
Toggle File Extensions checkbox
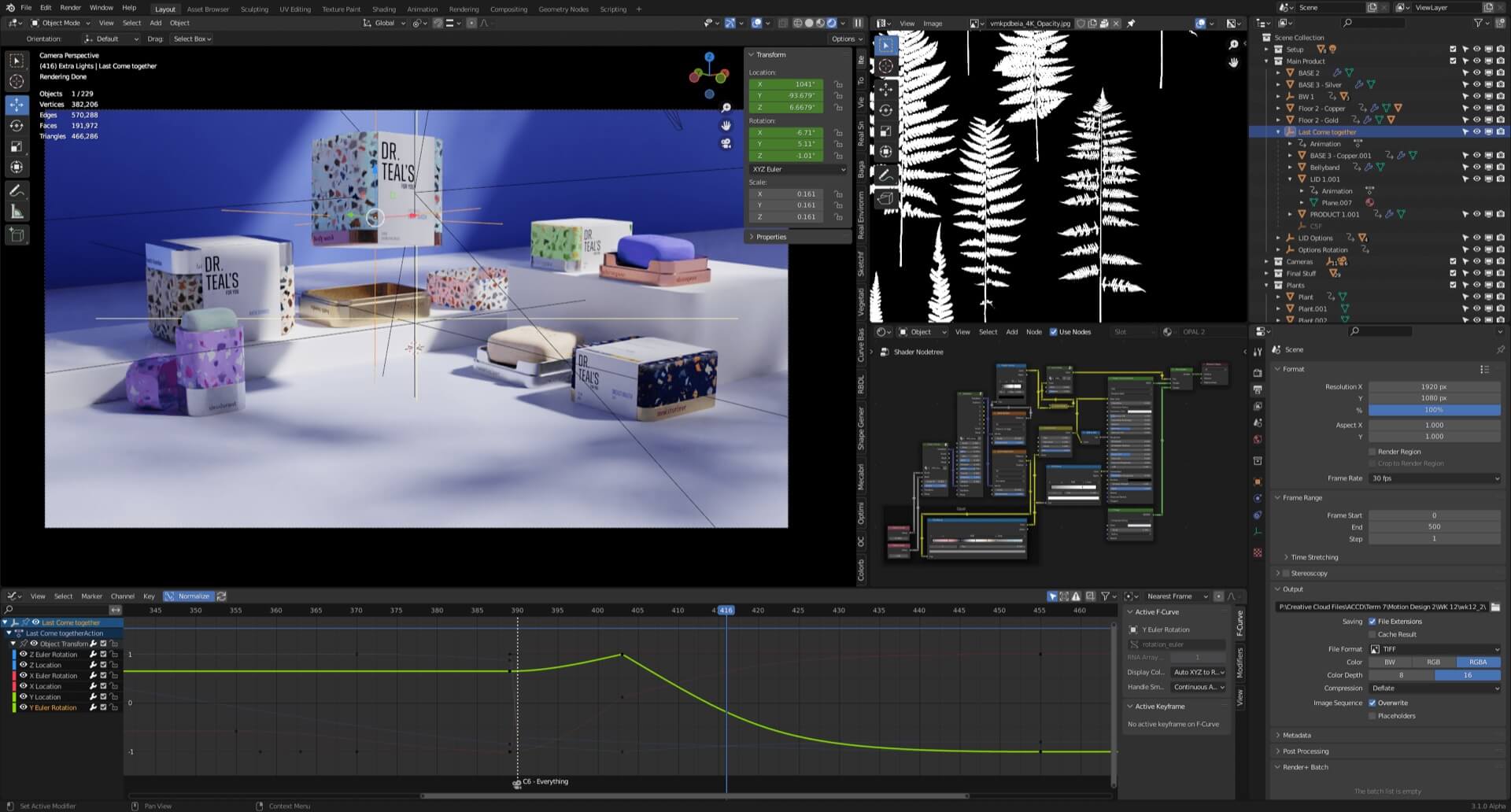1372,622
